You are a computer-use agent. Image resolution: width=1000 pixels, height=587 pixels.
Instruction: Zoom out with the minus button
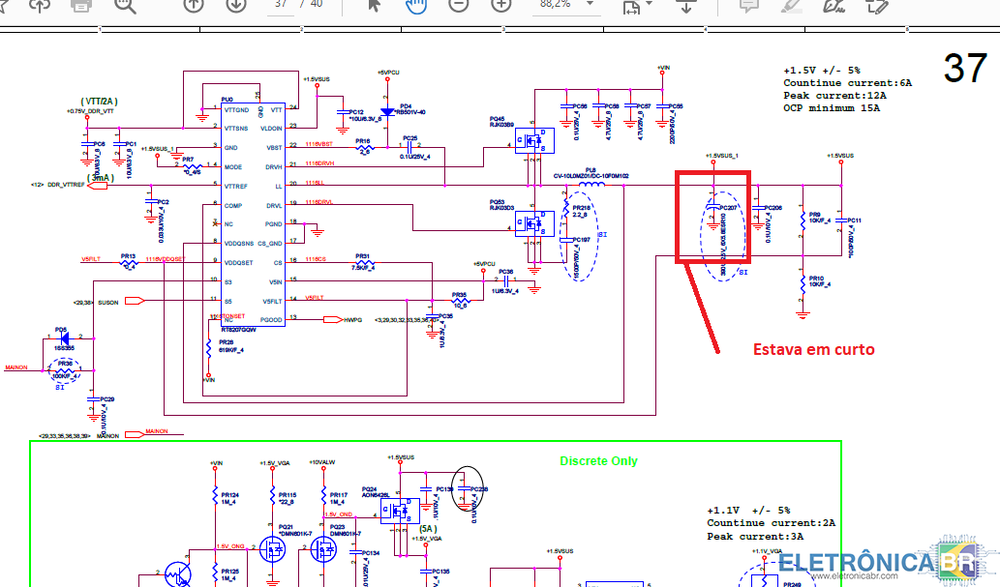(459, 5)
